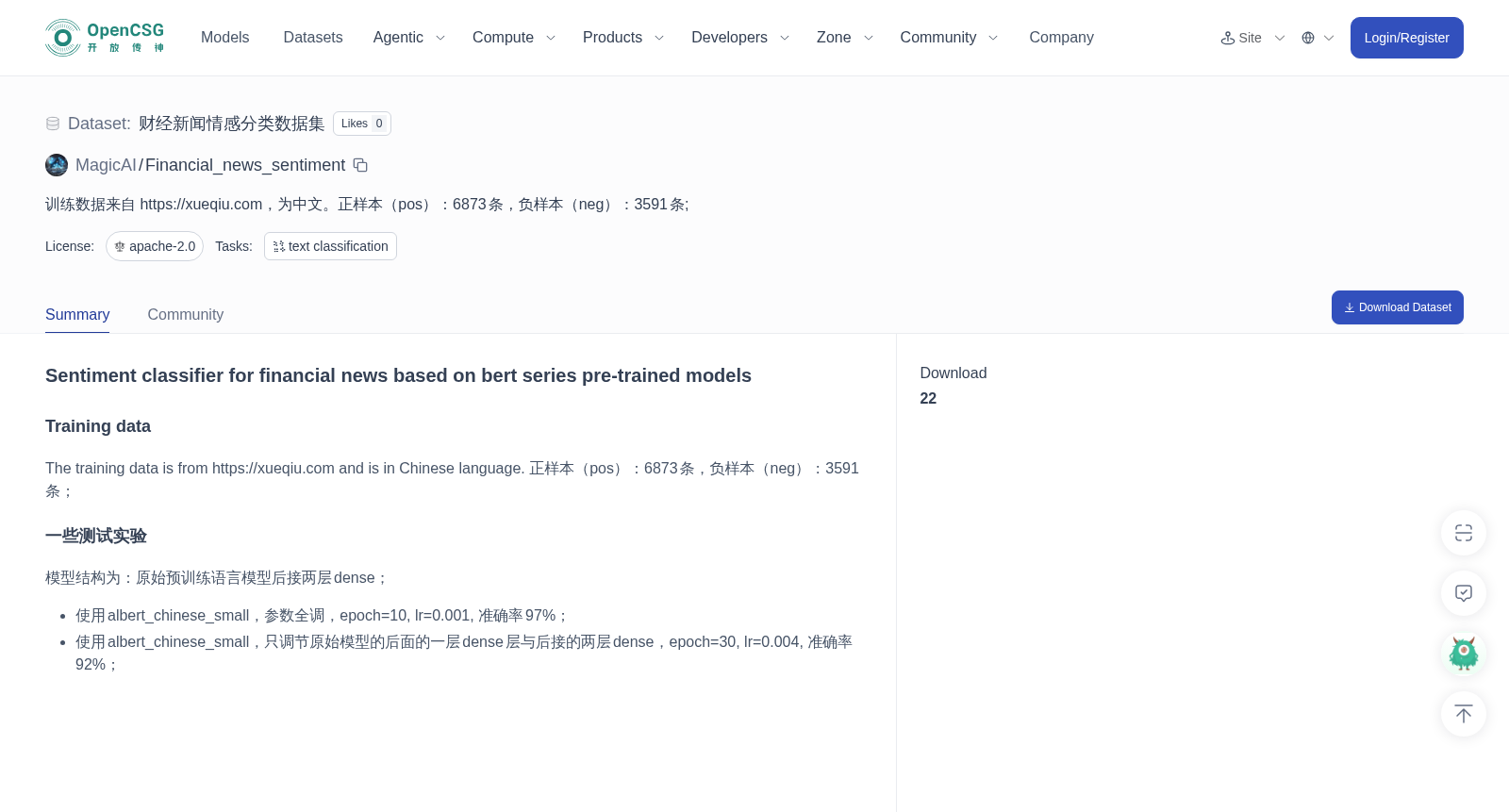Open the Products dropdown menu
The width and height of the screenshot is (1509, 812).
click(623, 38)
